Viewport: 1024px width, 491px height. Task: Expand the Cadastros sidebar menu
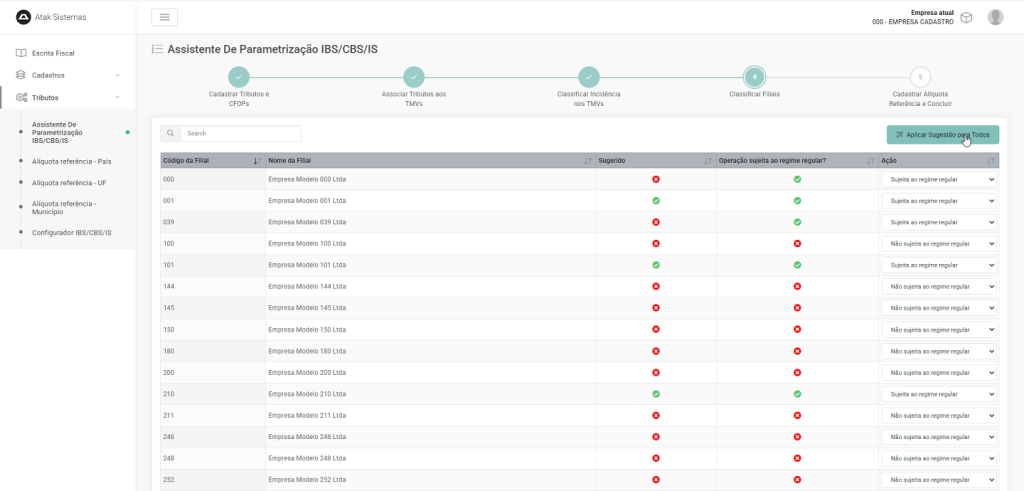(67, 75)
